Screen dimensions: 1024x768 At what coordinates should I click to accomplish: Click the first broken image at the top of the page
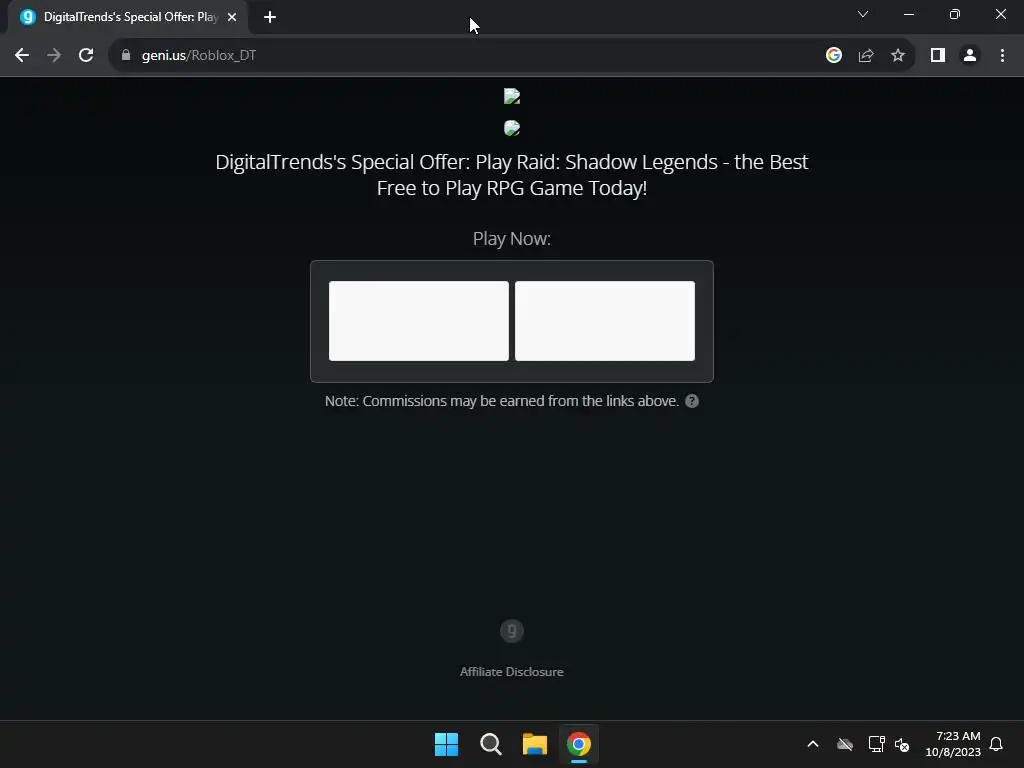click(x=512, y=97)
